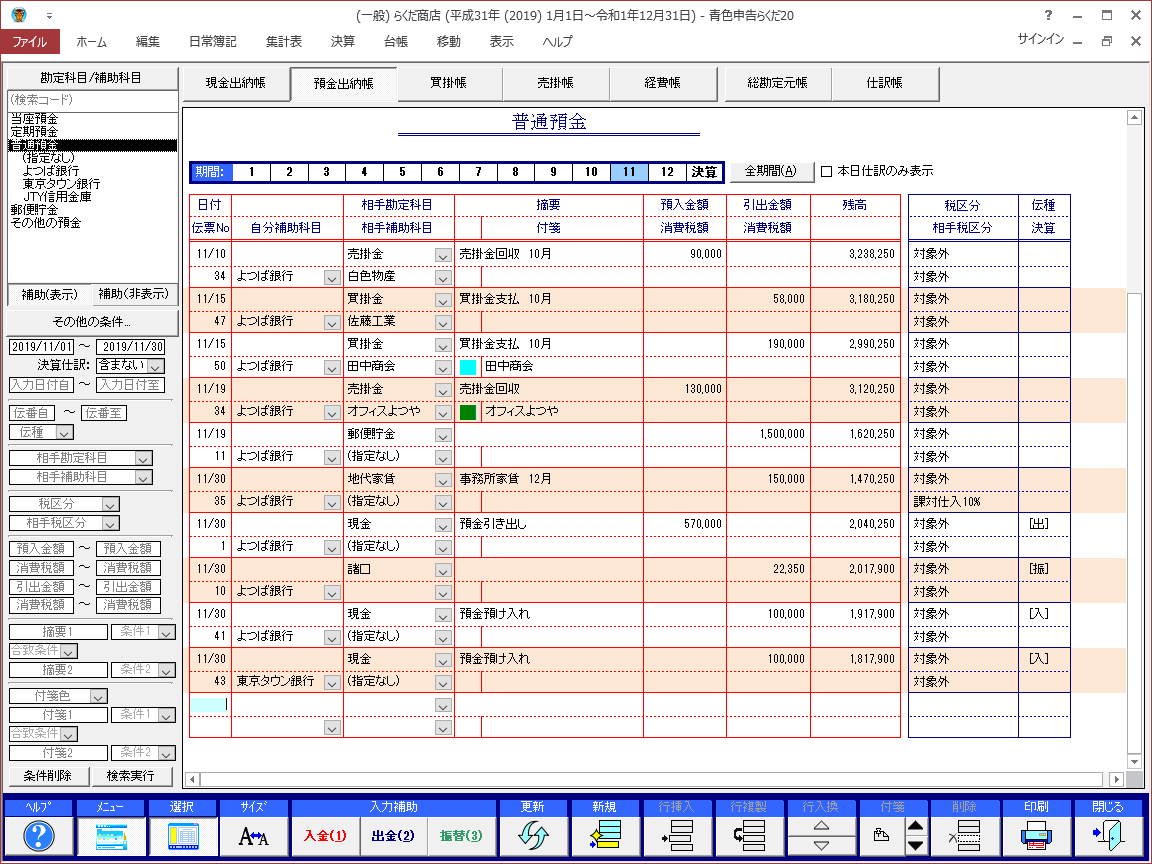Click the Help question mark icon
The width and height of the screenshot is (1152, 864).
pos(39,836)
